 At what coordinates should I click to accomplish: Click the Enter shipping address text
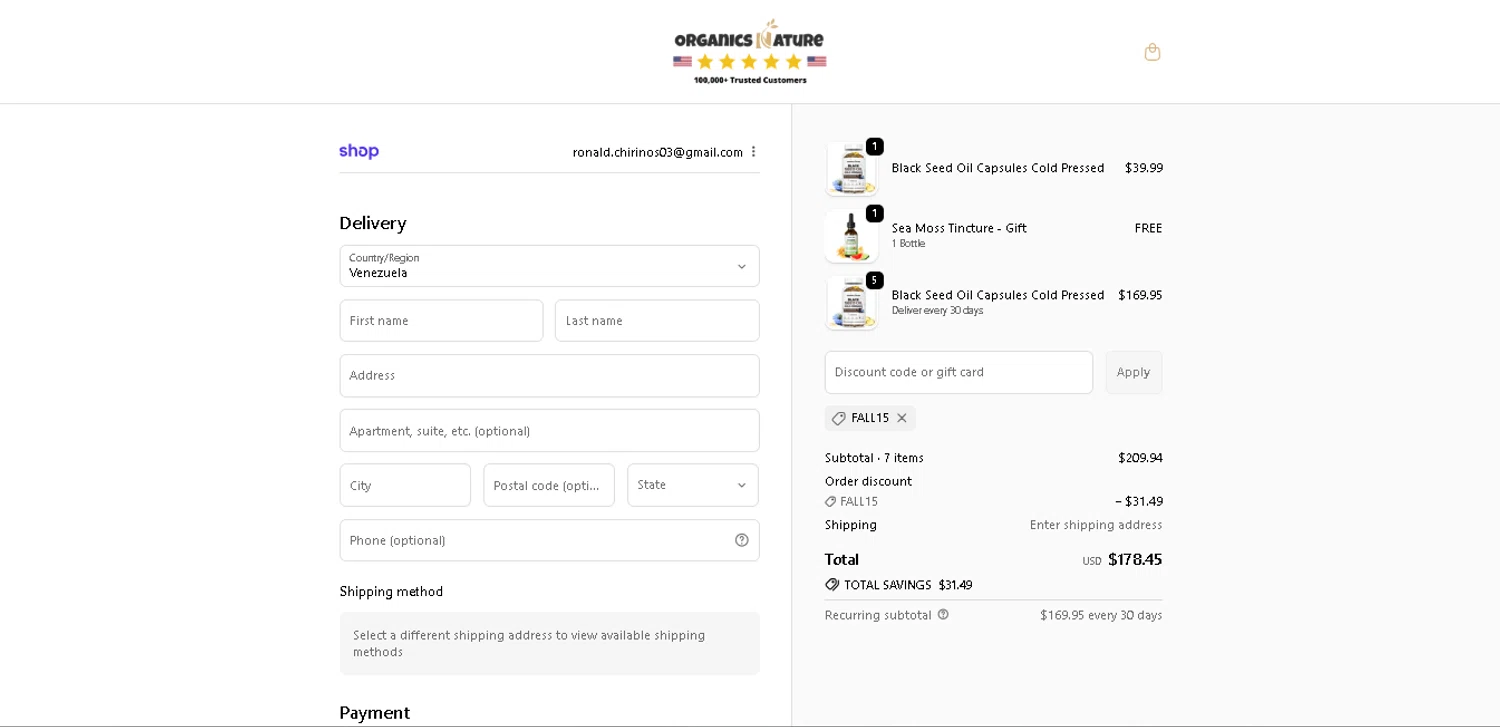coord(1096,525)
